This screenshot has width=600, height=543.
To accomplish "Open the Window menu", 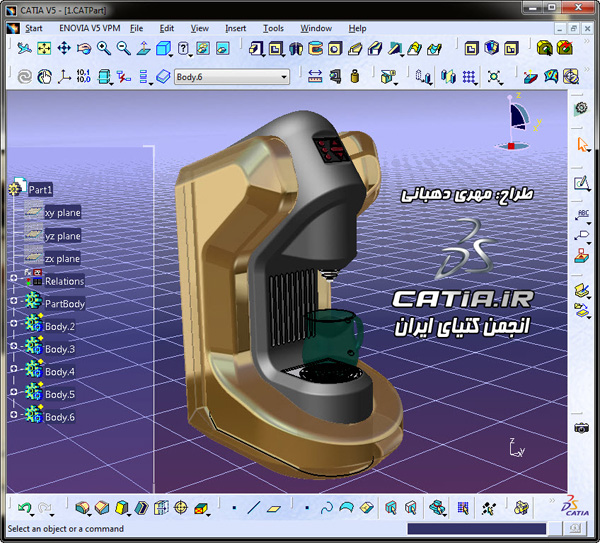I will click(x=316, y=28).
